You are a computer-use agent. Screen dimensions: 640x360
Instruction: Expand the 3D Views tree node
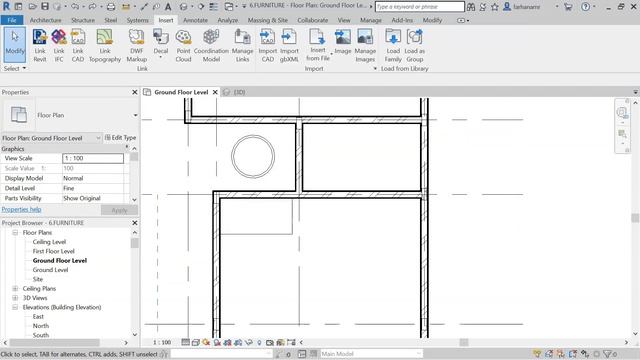15,298
